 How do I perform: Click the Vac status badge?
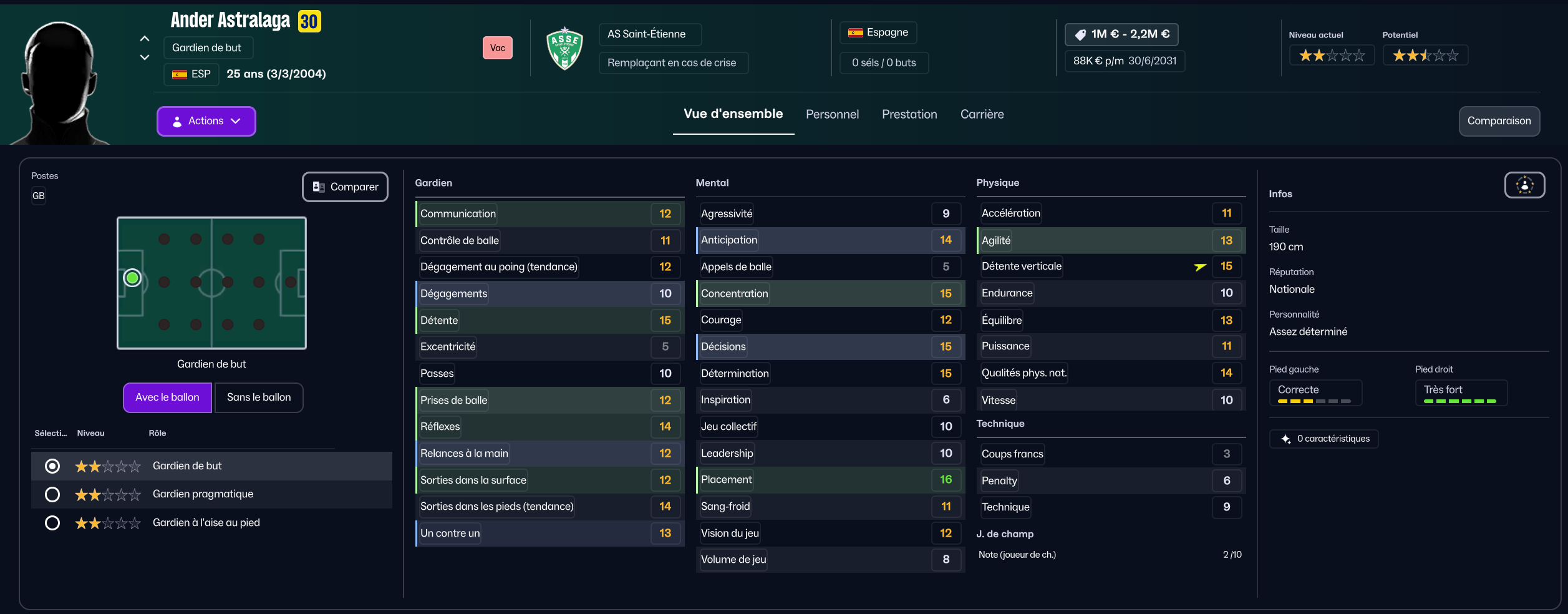[x=498, y=48]
